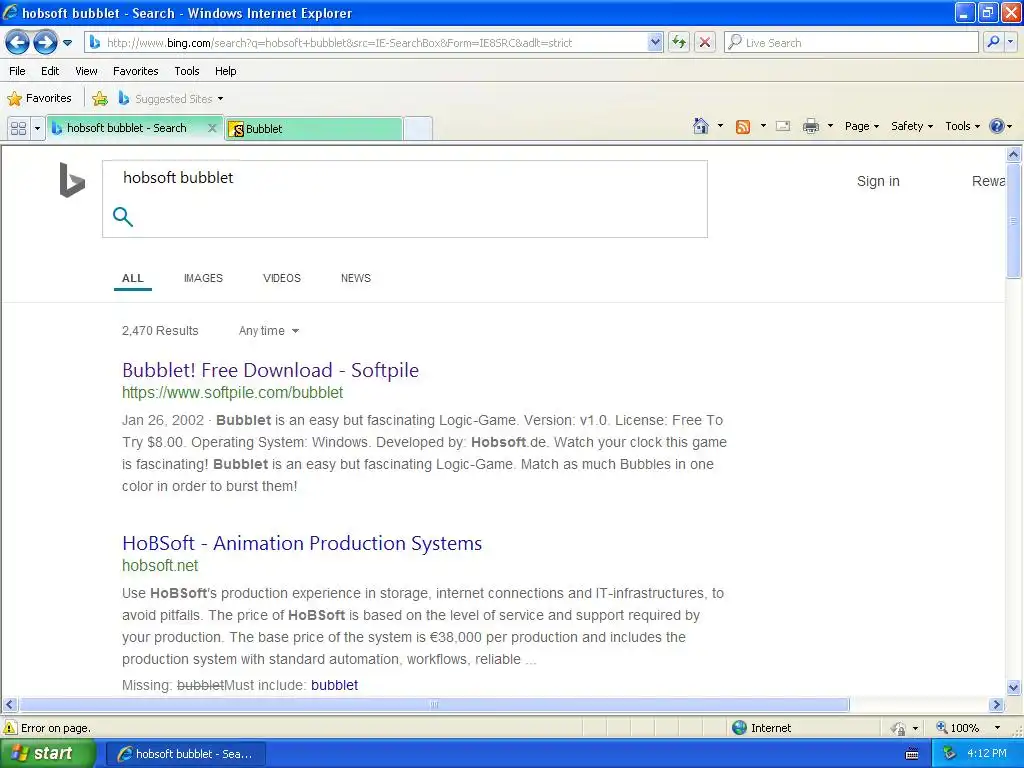Click the keyboard tray icon
1024x768 pixels.
912,754
